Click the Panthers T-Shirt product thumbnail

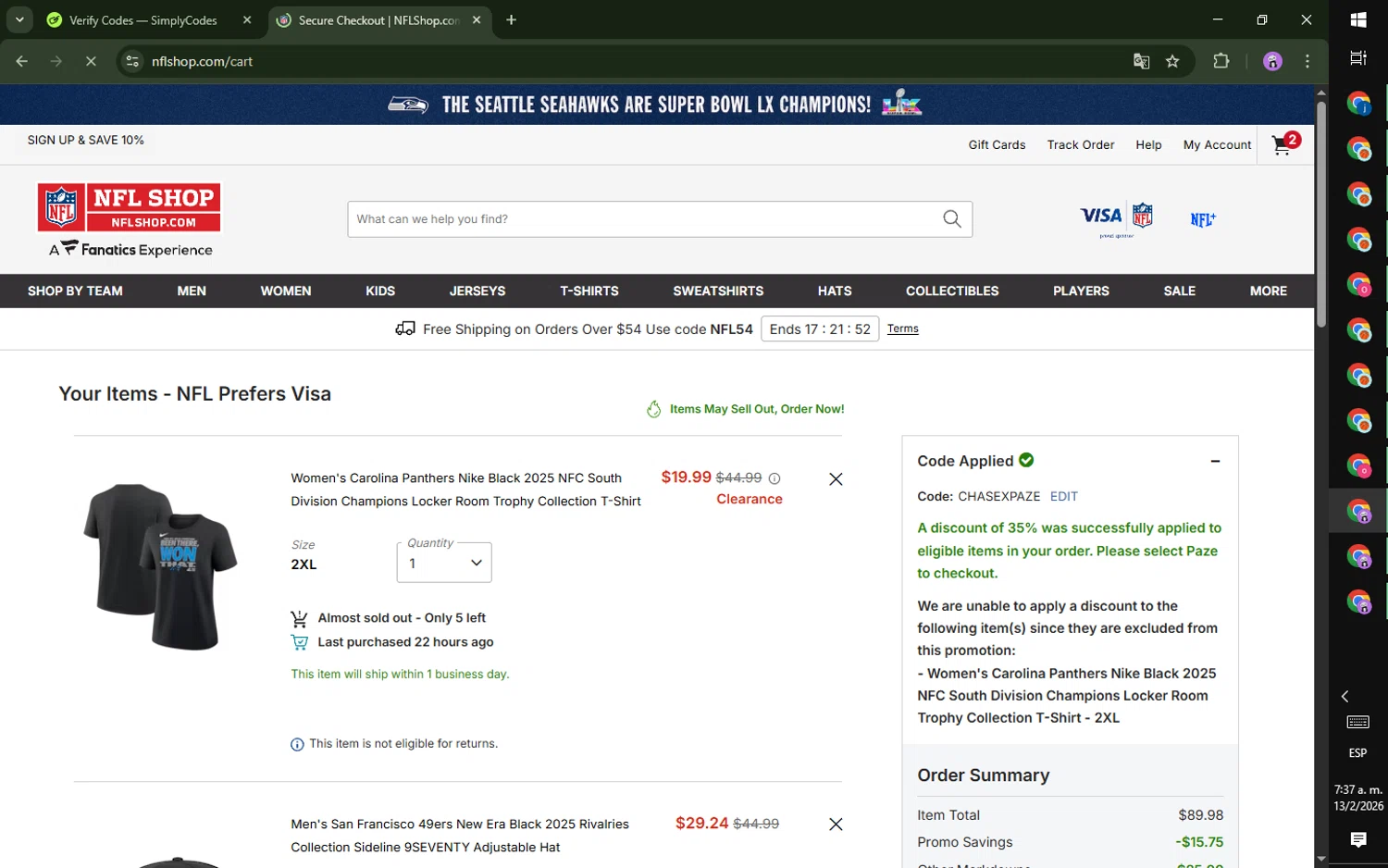160,565
